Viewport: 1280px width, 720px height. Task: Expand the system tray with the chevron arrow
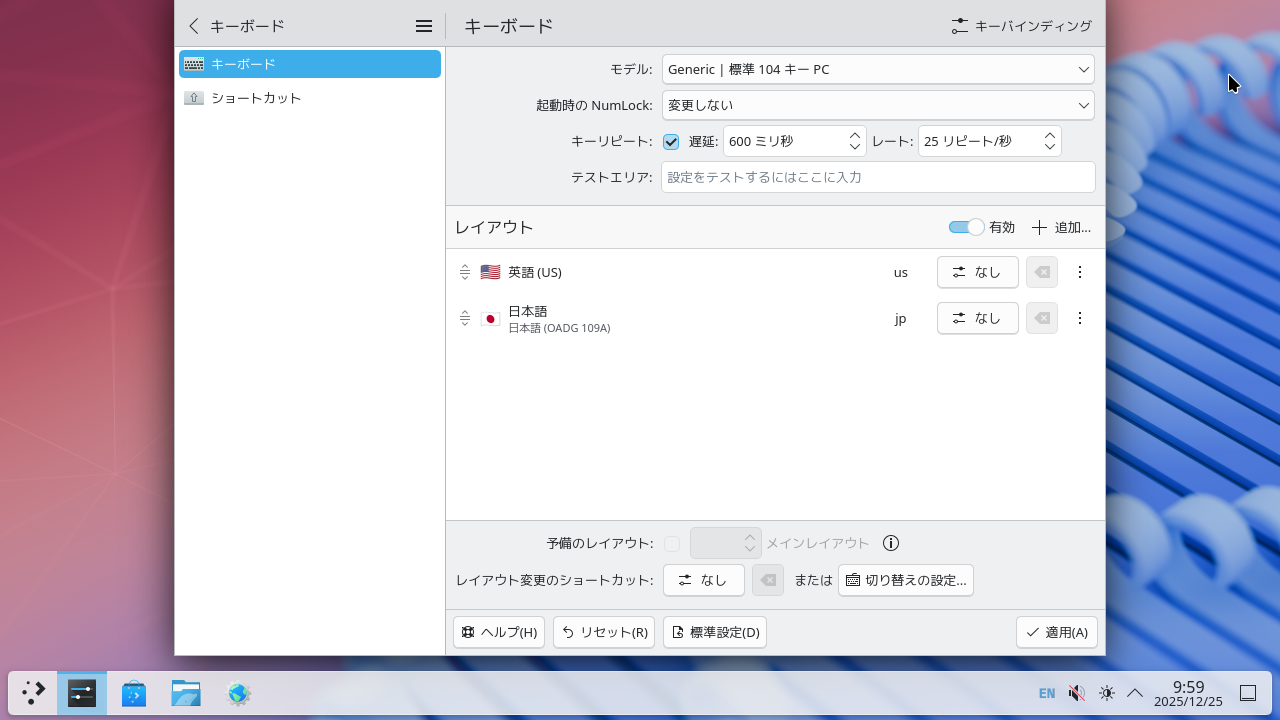pyautogui.click(x=1135, y=692)
